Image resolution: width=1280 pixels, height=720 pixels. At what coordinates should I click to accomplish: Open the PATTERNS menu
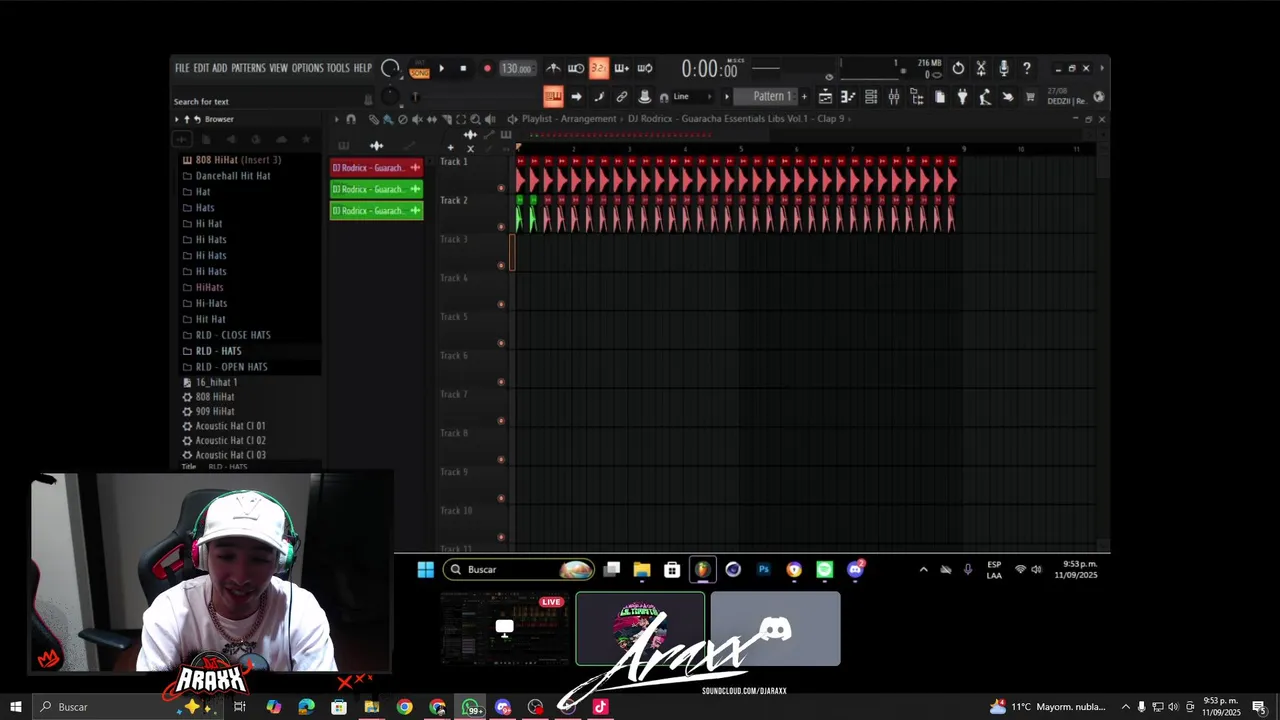249,68
